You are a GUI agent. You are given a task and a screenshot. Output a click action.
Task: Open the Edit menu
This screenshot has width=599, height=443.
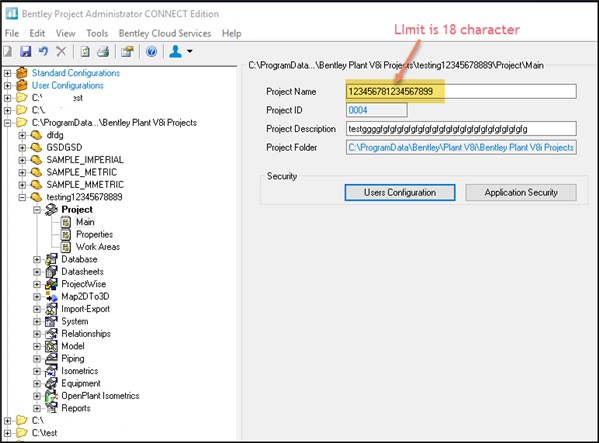coord(37,34)
